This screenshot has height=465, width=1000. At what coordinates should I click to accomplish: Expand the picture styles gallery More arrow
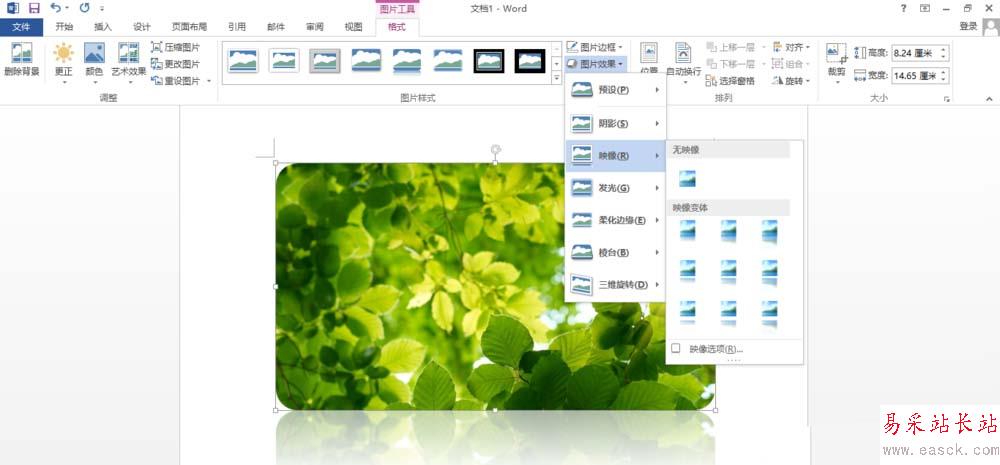[x=556, y=78]
